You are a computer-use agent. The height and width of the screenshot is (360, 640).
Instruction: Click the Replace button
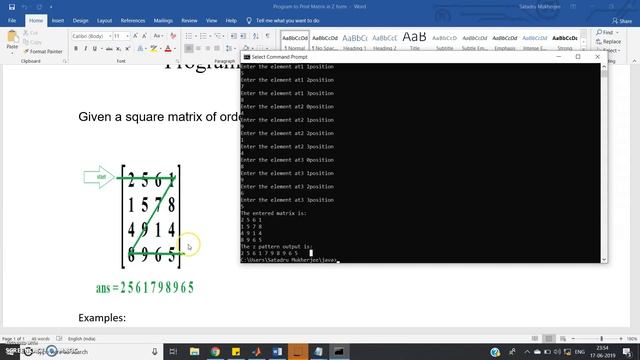(608, 42)
